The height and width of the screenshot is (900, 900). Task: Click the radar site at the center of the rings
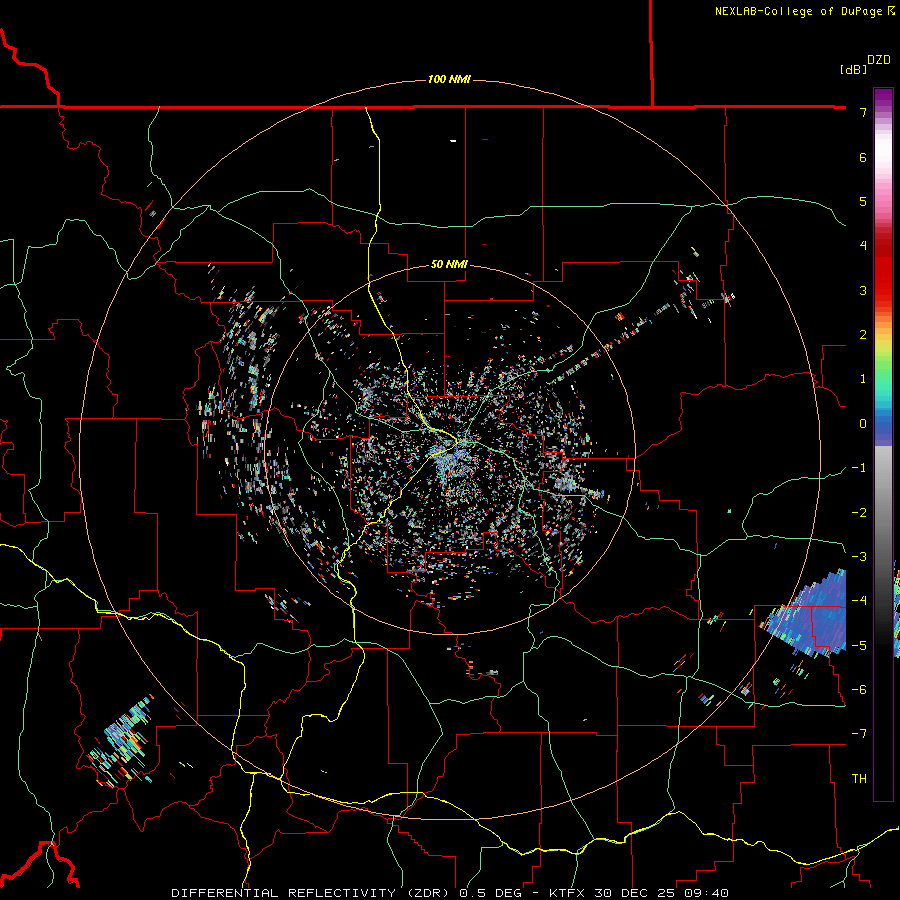click(x=450, y=449)
